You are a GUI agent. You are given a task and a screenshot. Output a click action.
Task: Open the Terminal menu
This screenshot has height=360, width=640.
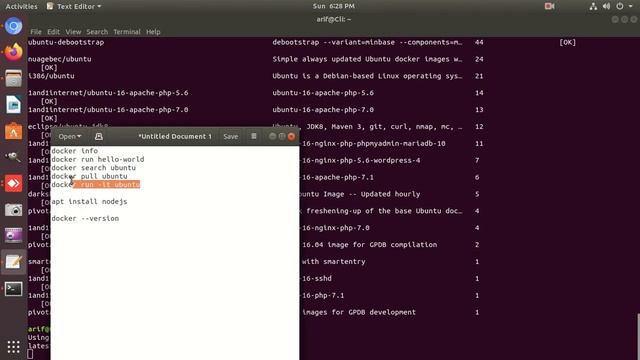tap(127, 32)
